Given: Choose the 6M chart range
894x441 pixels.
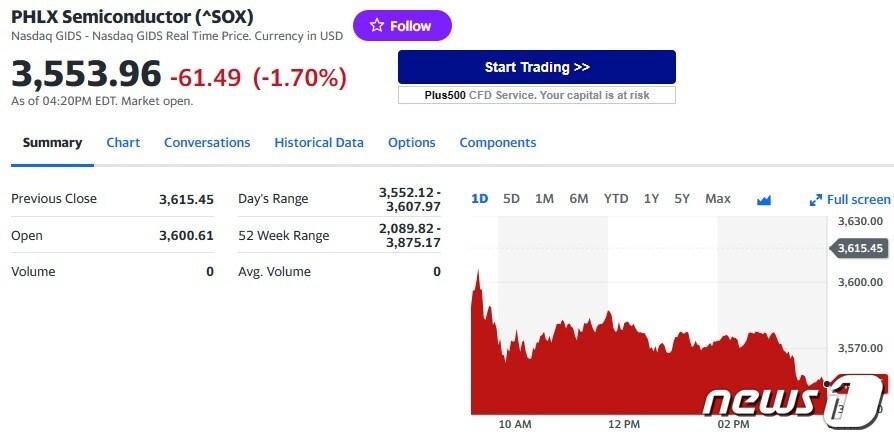Looking at the screenshot, I should [x=579, y=198].
